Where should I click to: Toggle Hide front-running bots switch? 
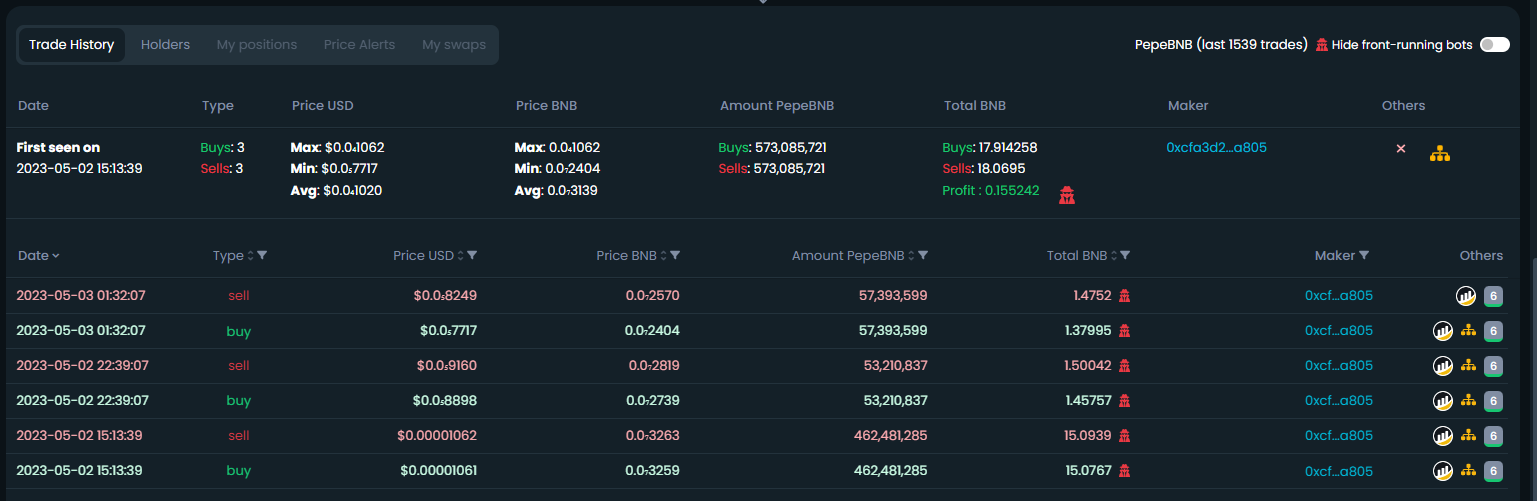(x=1494, y=45)
